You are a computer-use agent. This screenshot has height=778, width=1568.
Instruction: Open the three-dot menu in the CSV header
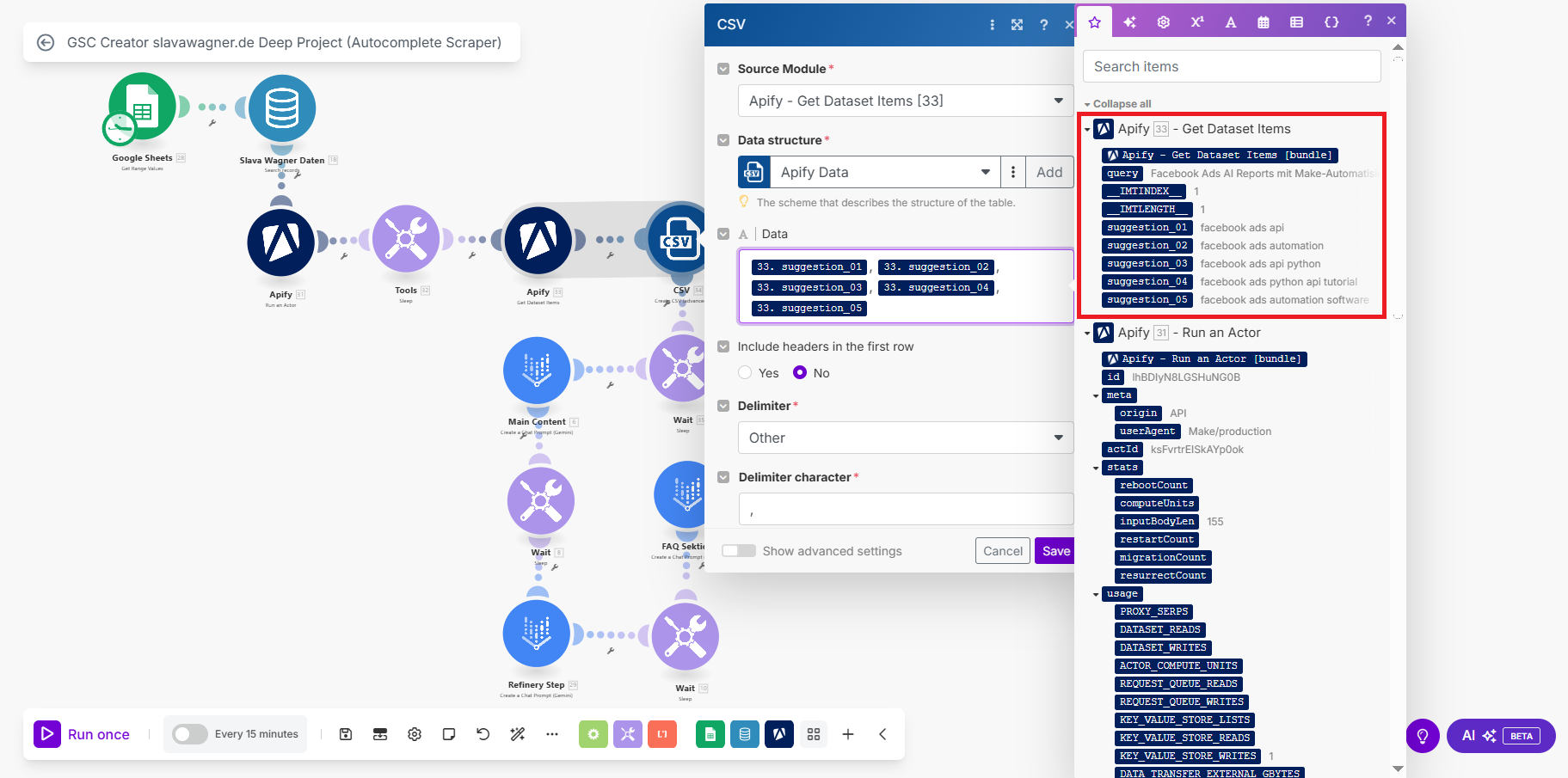(993, 25)
